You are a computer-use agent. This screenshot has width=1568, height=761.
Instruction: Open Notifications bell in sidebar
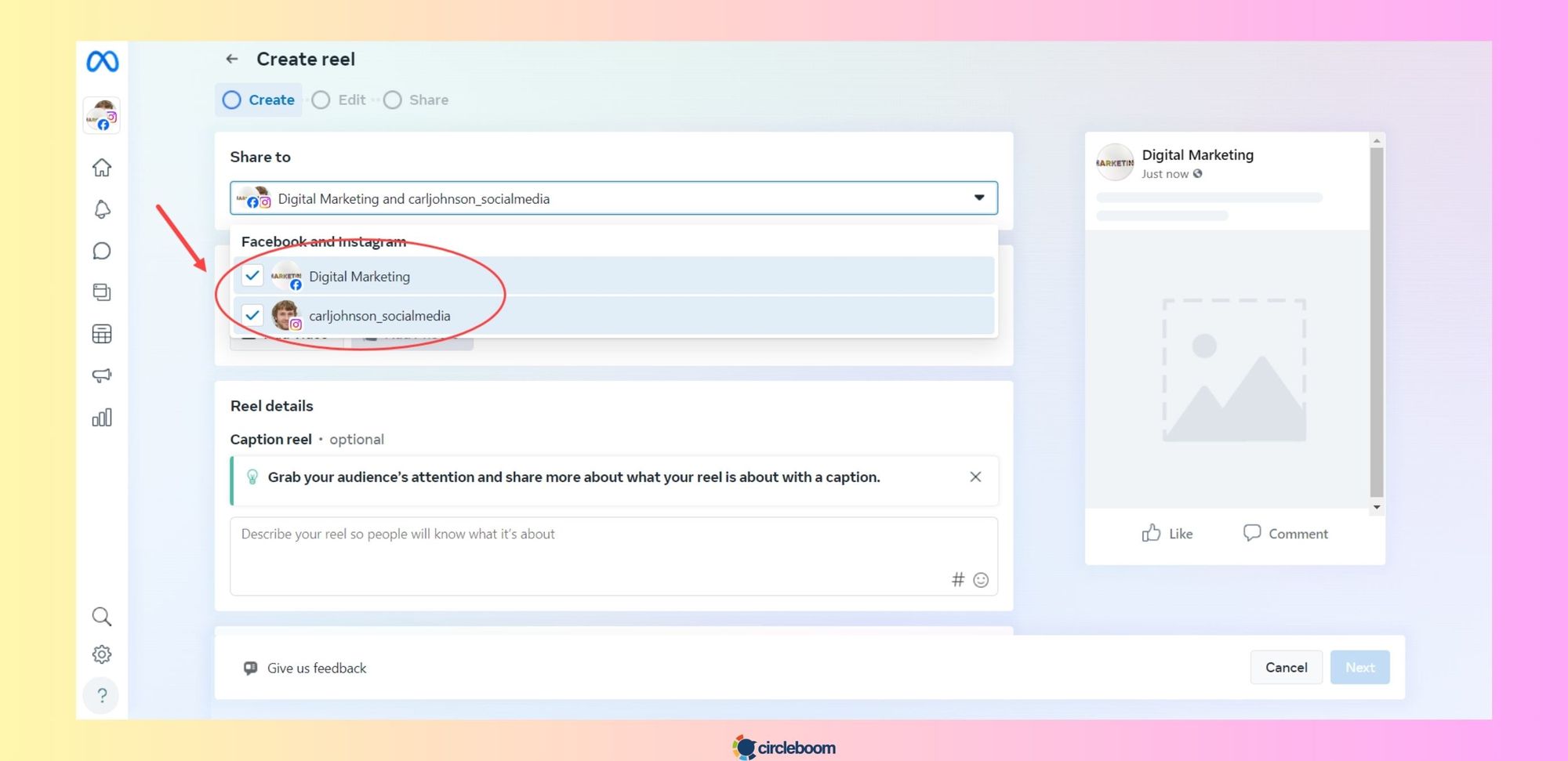click(102, 209)
